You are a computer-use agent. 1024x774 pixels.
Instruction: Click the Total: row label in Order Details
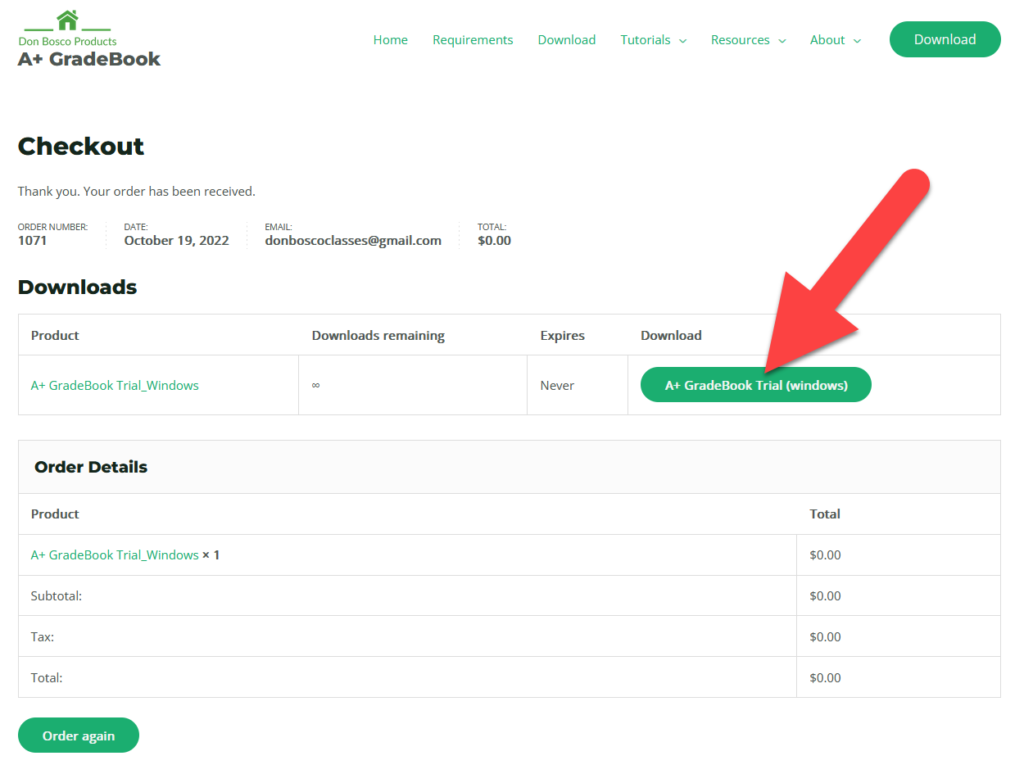tap(46, 678)
